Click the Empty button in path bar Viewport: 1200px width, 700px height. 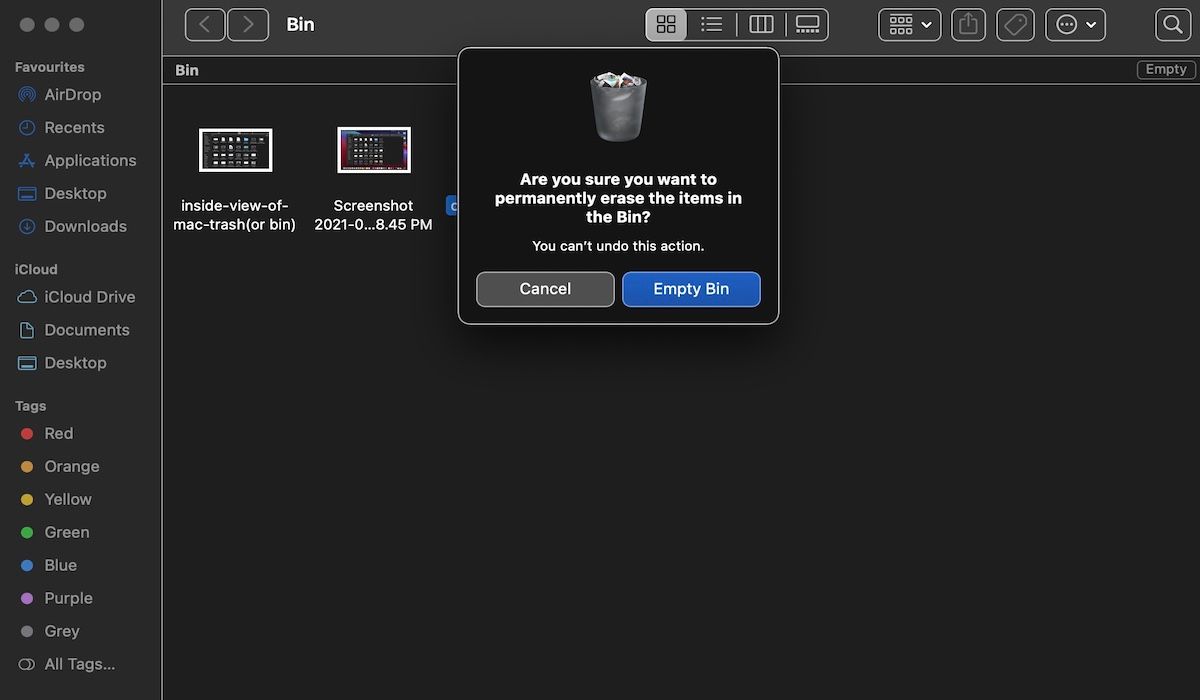point(1166,69)
